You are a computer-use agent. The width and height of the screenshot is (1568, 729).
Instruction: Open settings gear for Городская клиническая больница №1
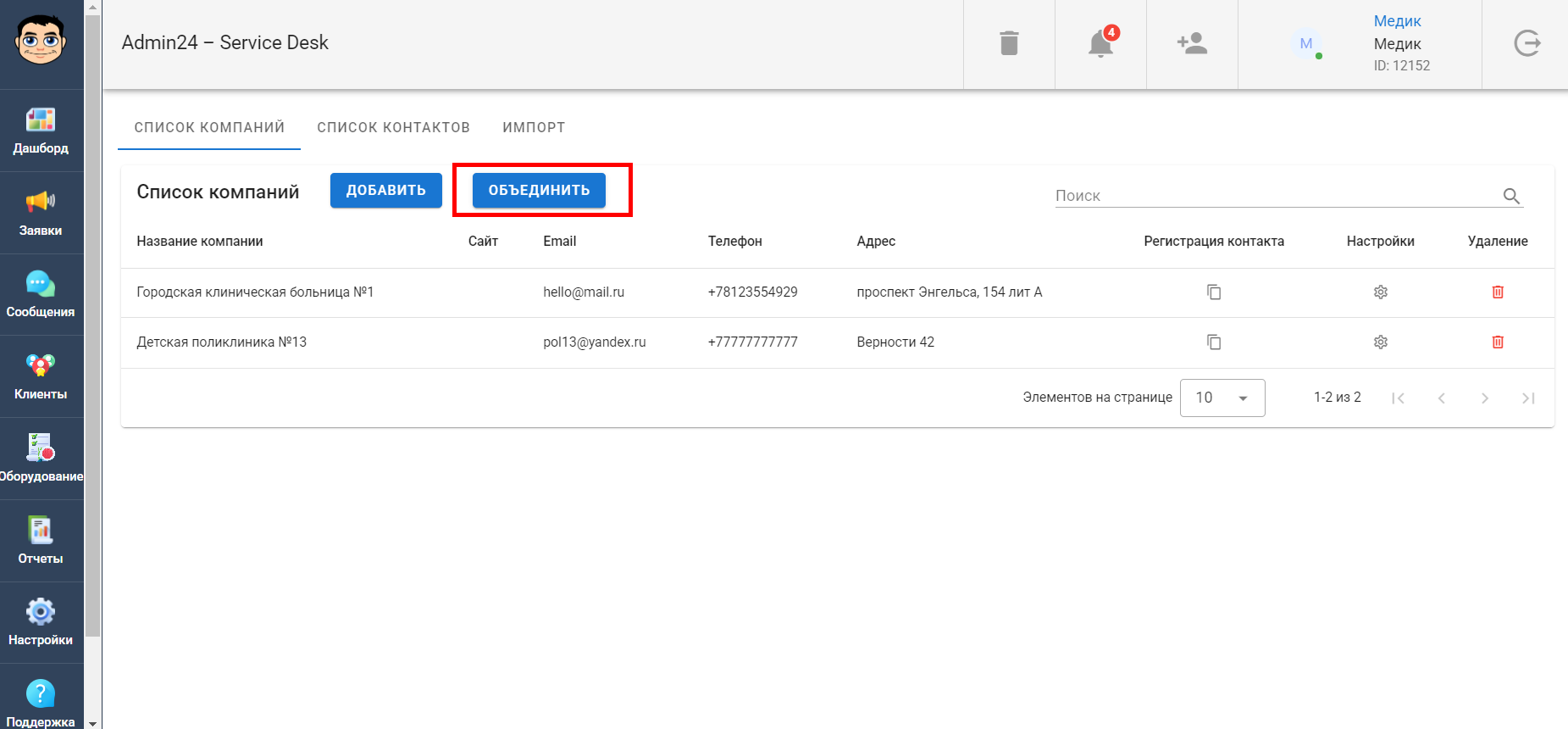[x=1381, y=292]
